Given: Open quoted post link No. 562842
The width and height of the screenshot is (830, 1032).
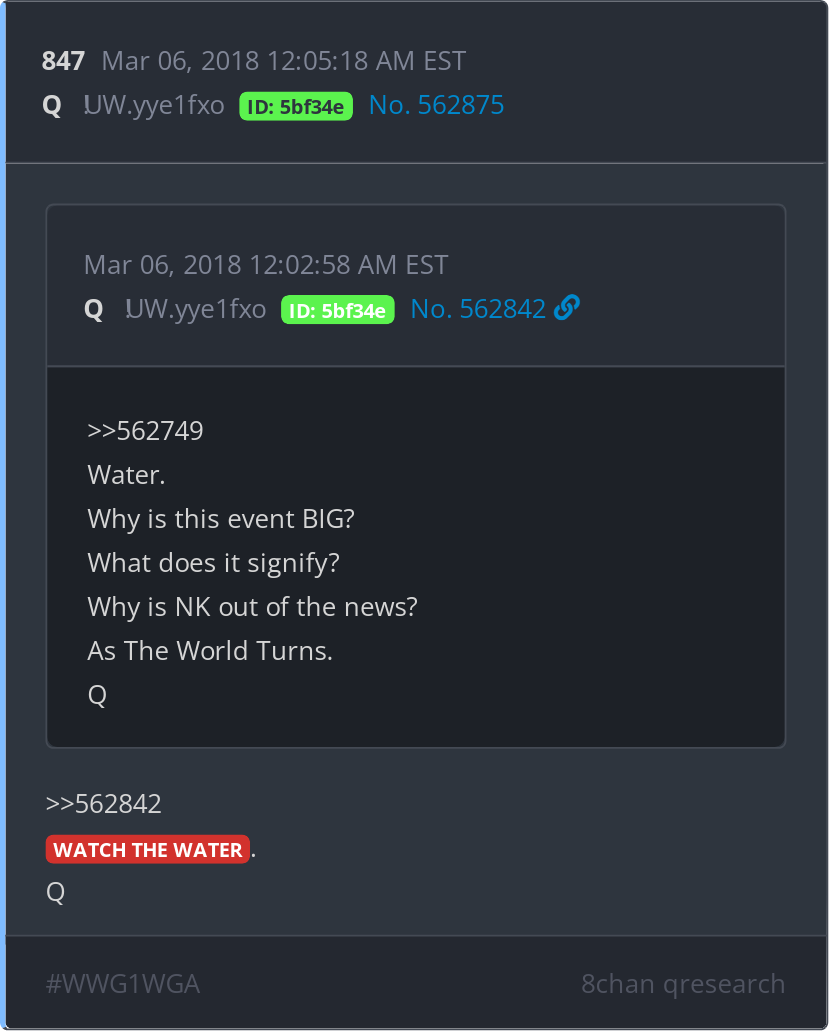Looking at the screenshot, I should [x=478, y=309].
